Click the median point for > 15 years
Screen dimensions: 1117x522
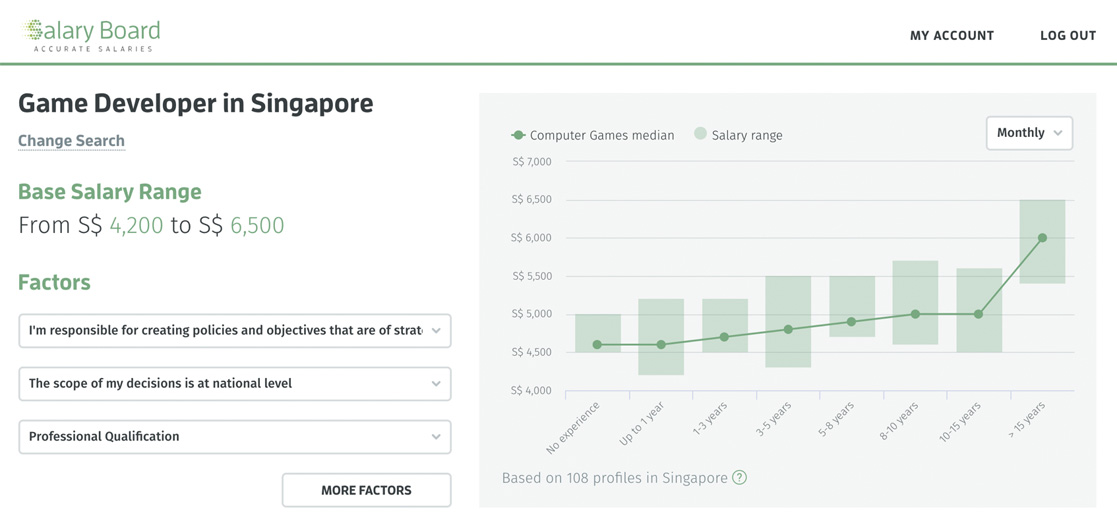point(1042,238)
